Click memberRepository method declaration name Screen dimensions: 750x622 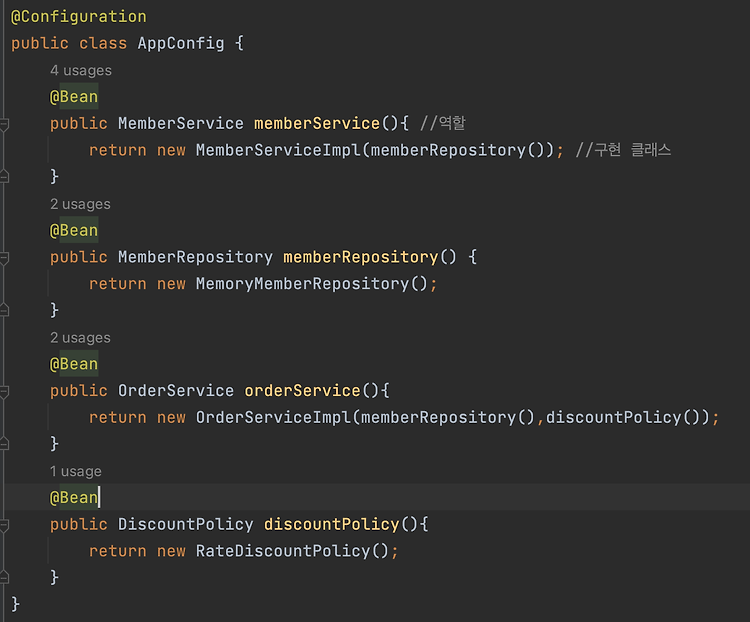[x=361, y=257]
